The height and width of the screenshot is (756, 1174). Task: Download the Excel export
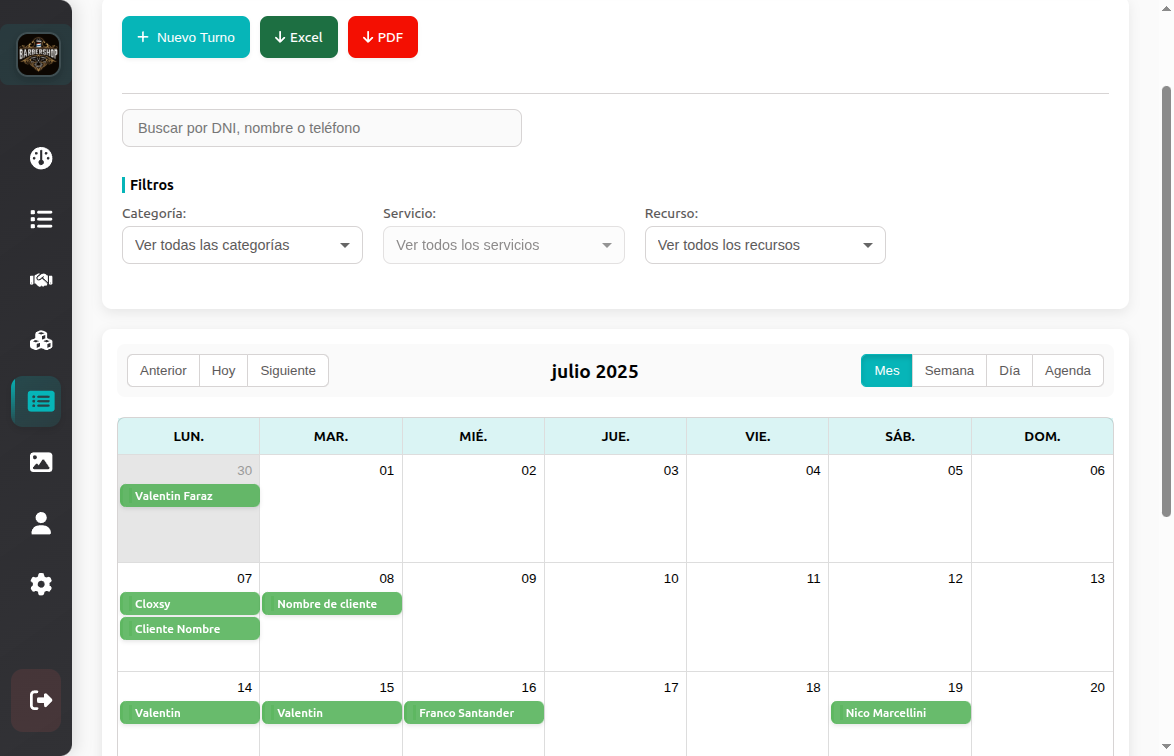pos(298,37)
